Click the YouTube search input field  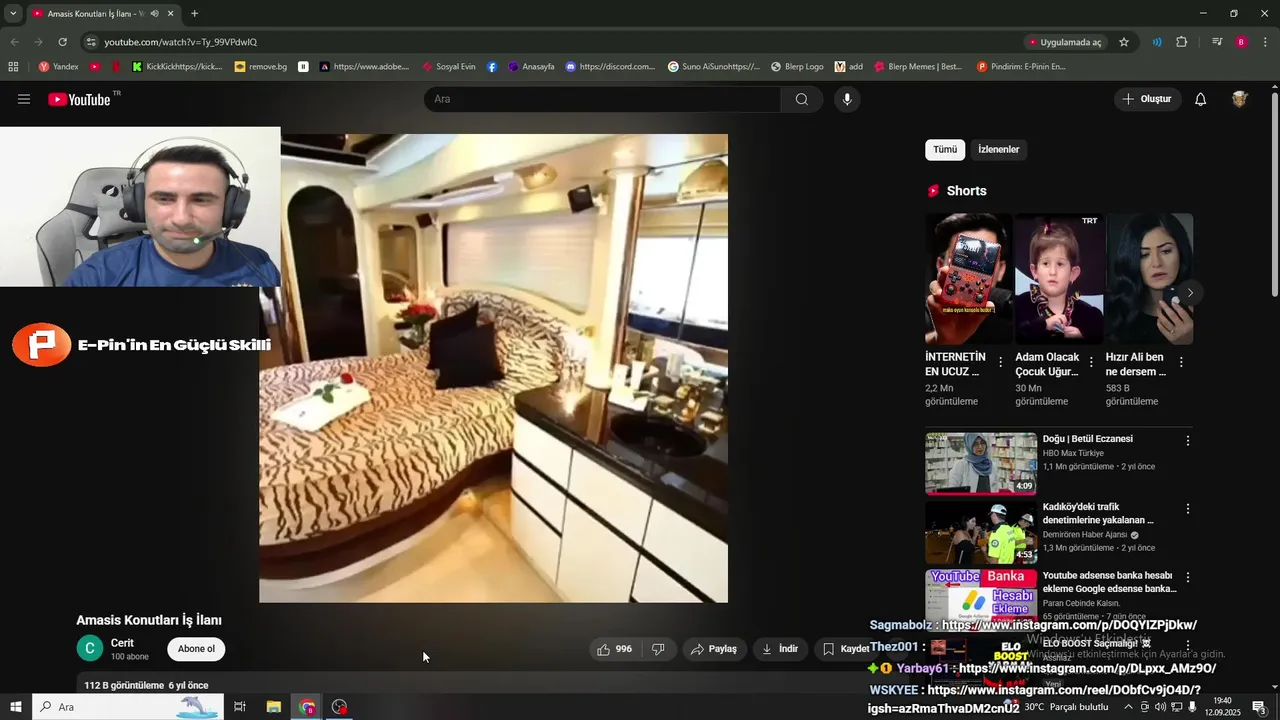coord(602,99)
